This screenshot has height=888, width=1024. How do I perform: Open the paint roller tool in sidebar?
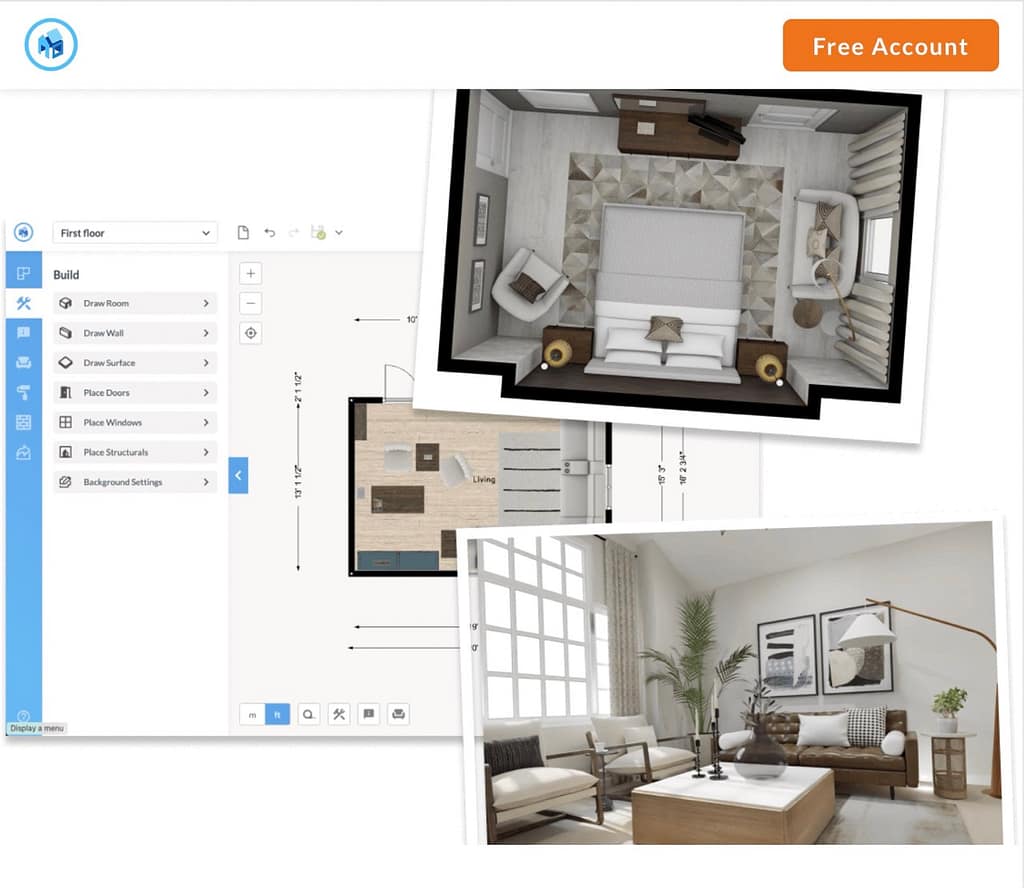(x=23, y=393)
